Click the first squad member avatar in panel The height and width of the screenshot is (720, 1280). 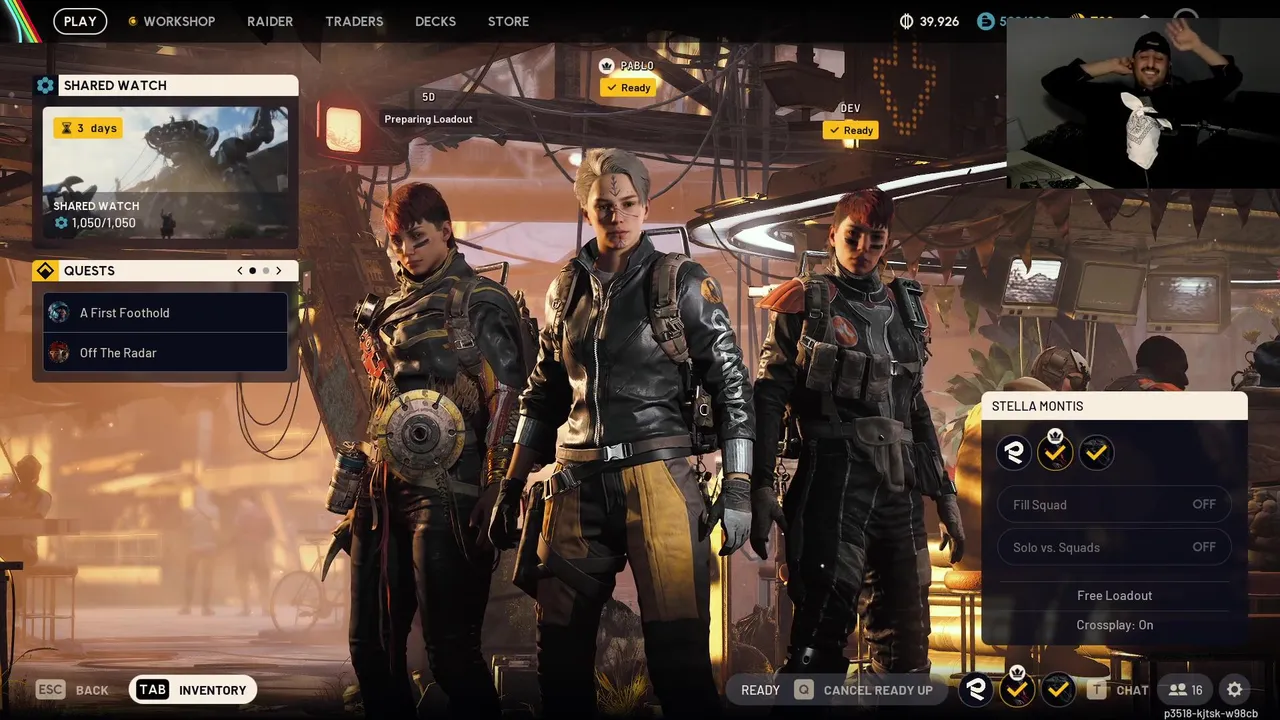coord(1014,453)
